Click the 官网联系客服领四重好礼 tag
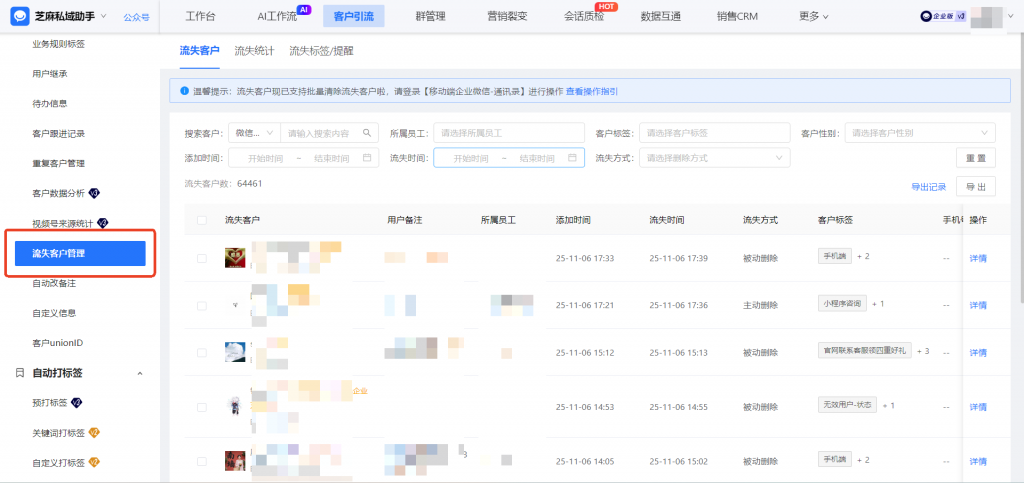Screen dimensions: 1024x483 tap(865, 351)
